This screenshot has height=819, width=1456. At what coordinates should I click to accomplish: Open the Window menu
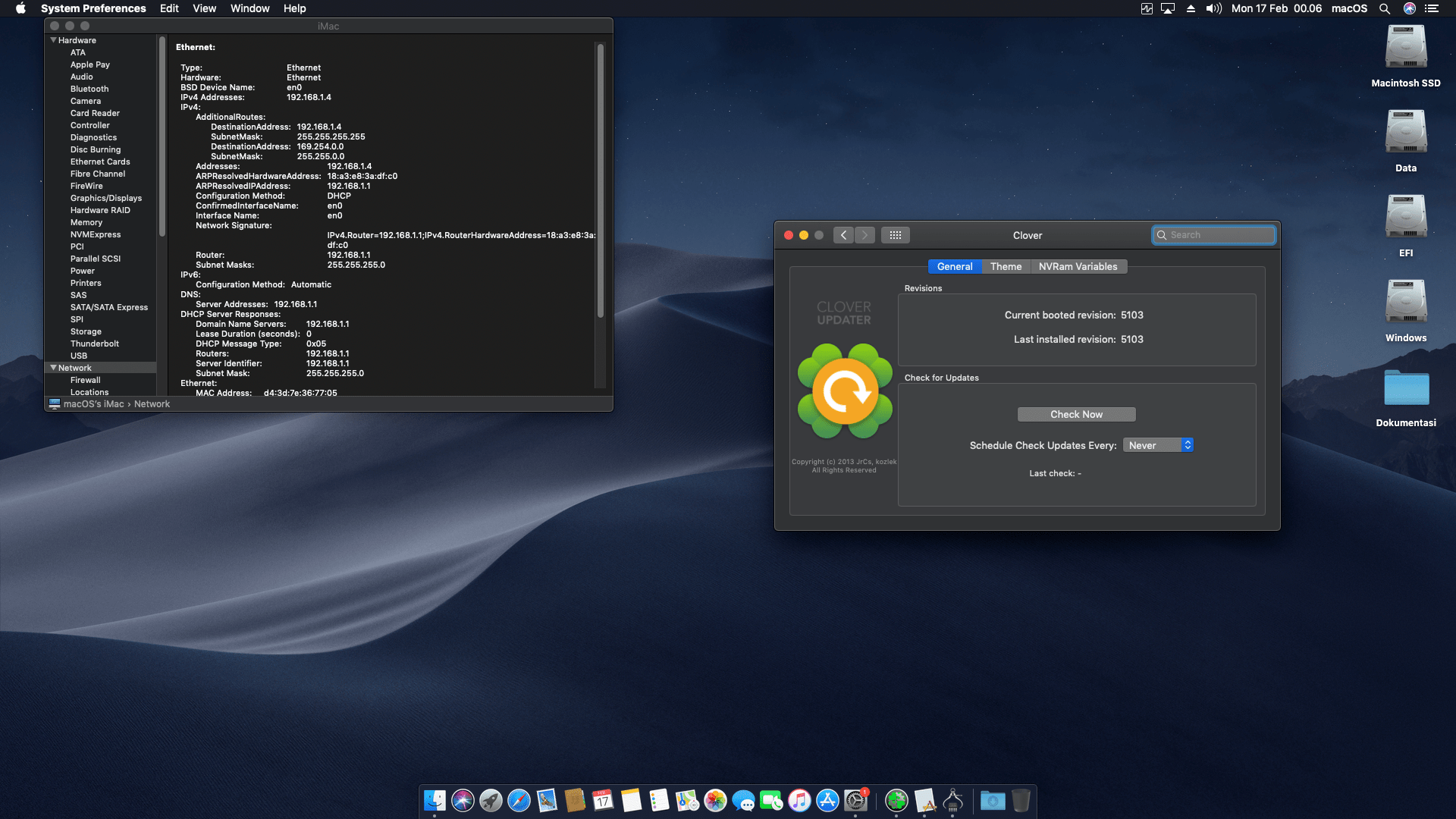point(249,8)
